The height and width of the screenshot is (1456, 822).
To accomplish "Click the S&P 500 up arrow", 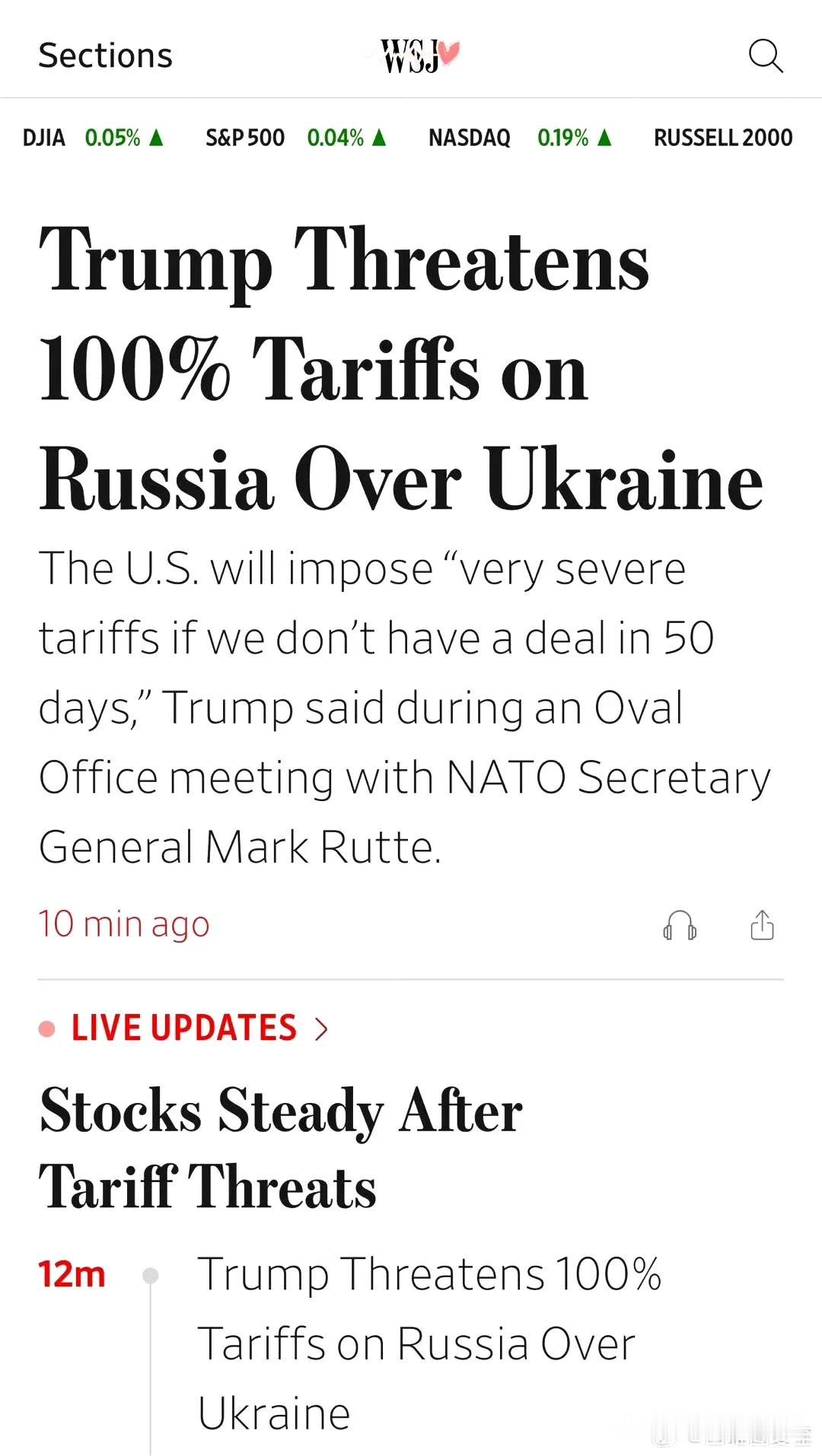I will coord(379,137).
